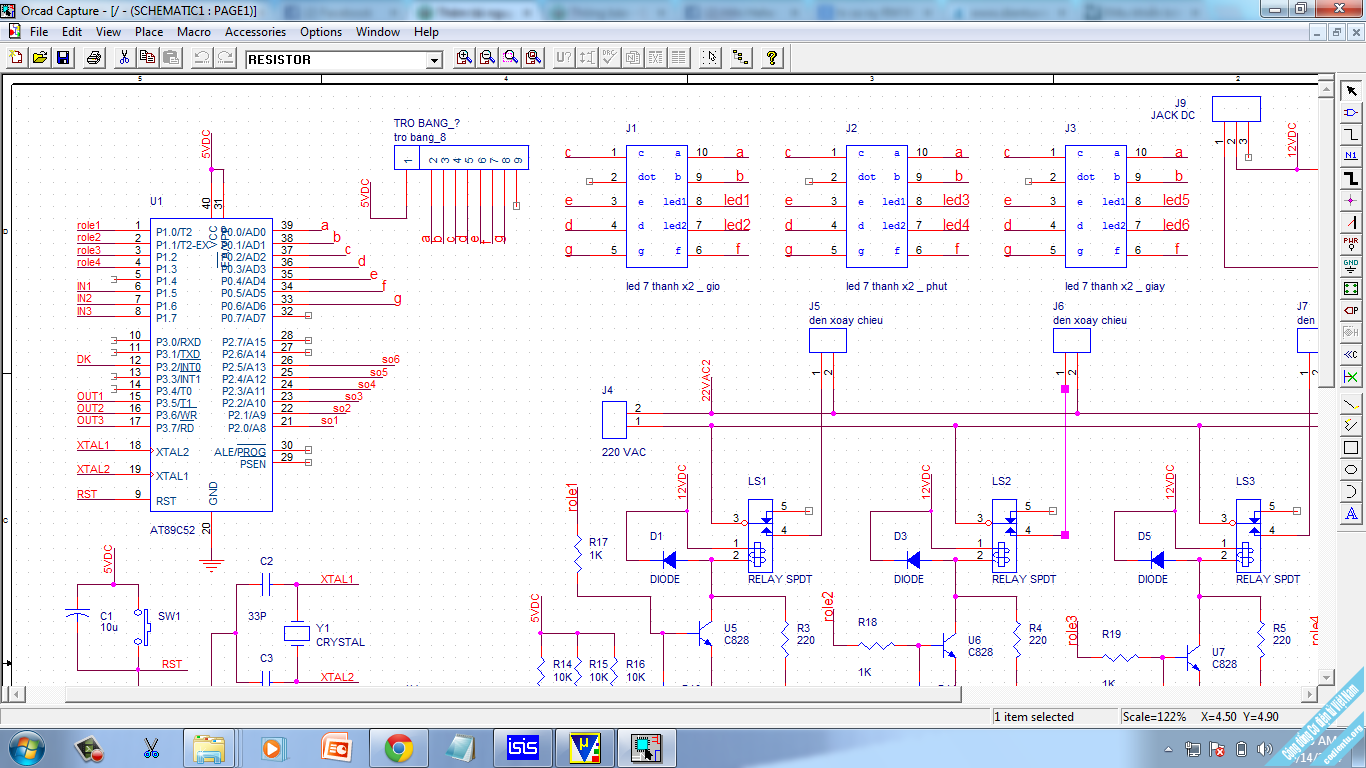The height and width of the screenshot is (768, 1366).
Task: Select the Place Wire tool
Action: [1351, 135]
